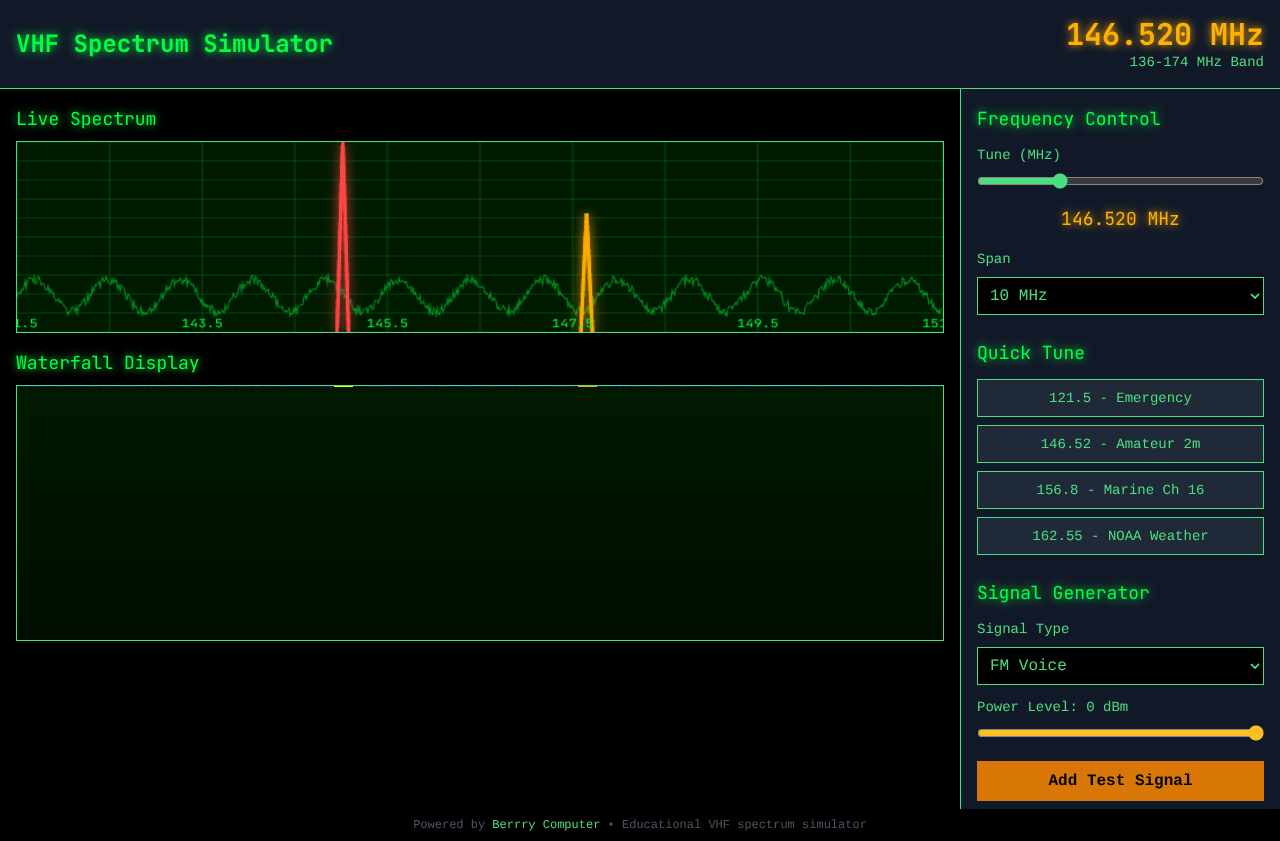Click the 146.520 MHz header readout

(1164, 35)
